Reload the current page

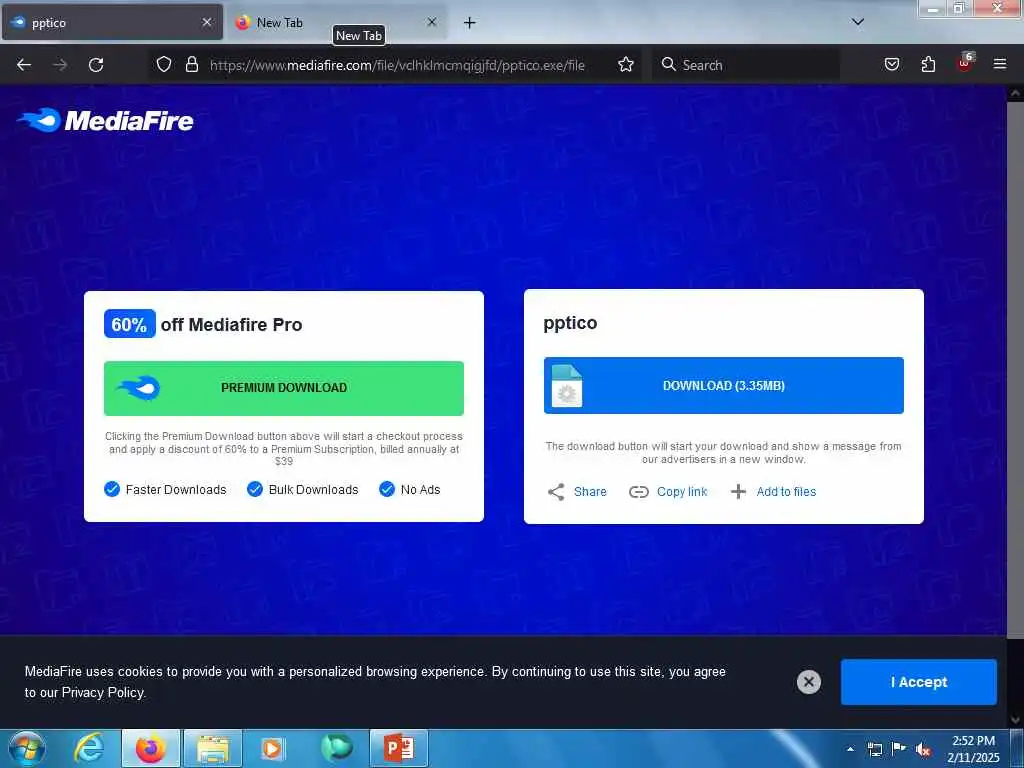pyautogui.click(x=96, y=65)
